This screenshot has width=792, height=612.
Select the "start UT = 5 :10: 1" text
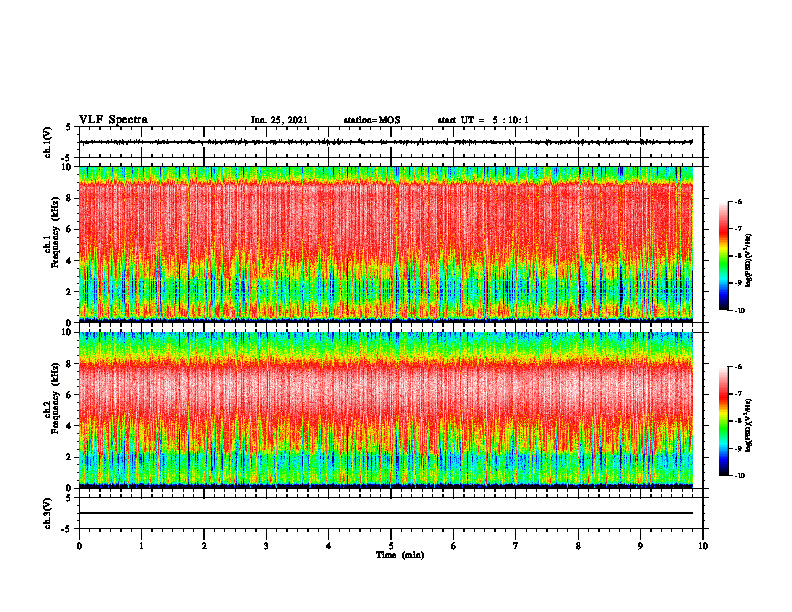point(483,120)
